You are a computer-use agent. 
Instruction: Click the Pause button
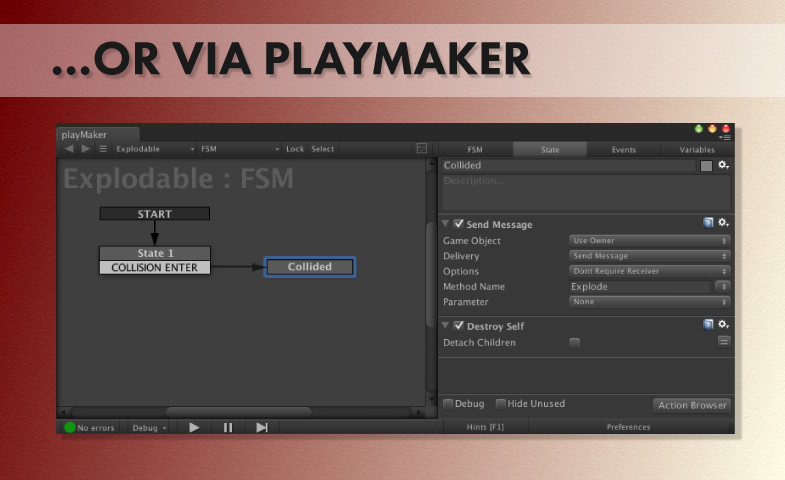(x=228, y=427)
